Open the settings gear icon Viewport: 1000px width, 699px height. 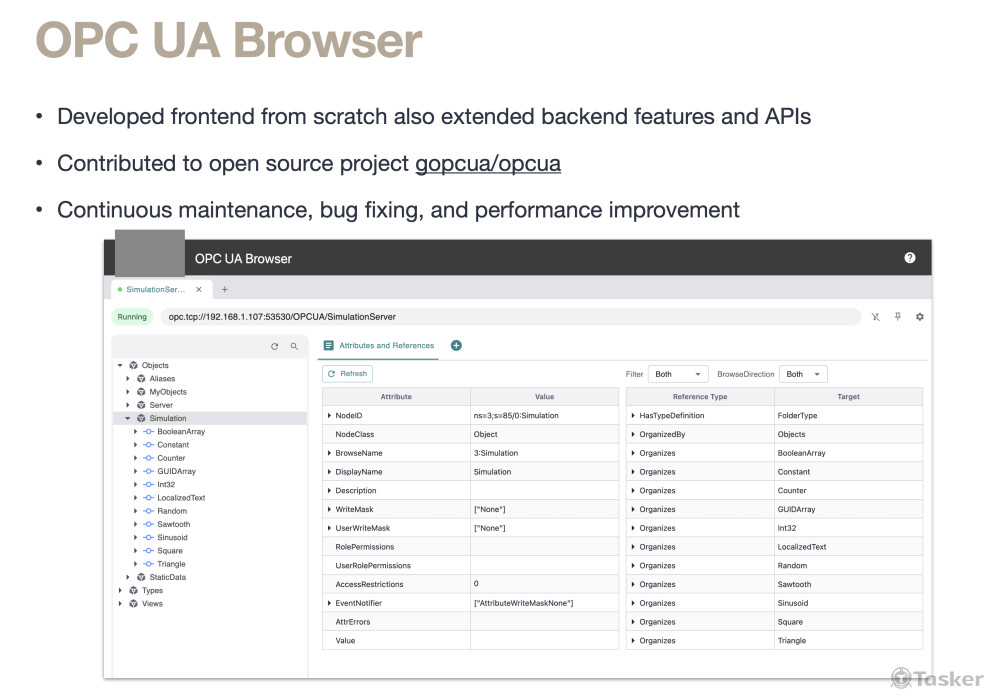(919, 317)
